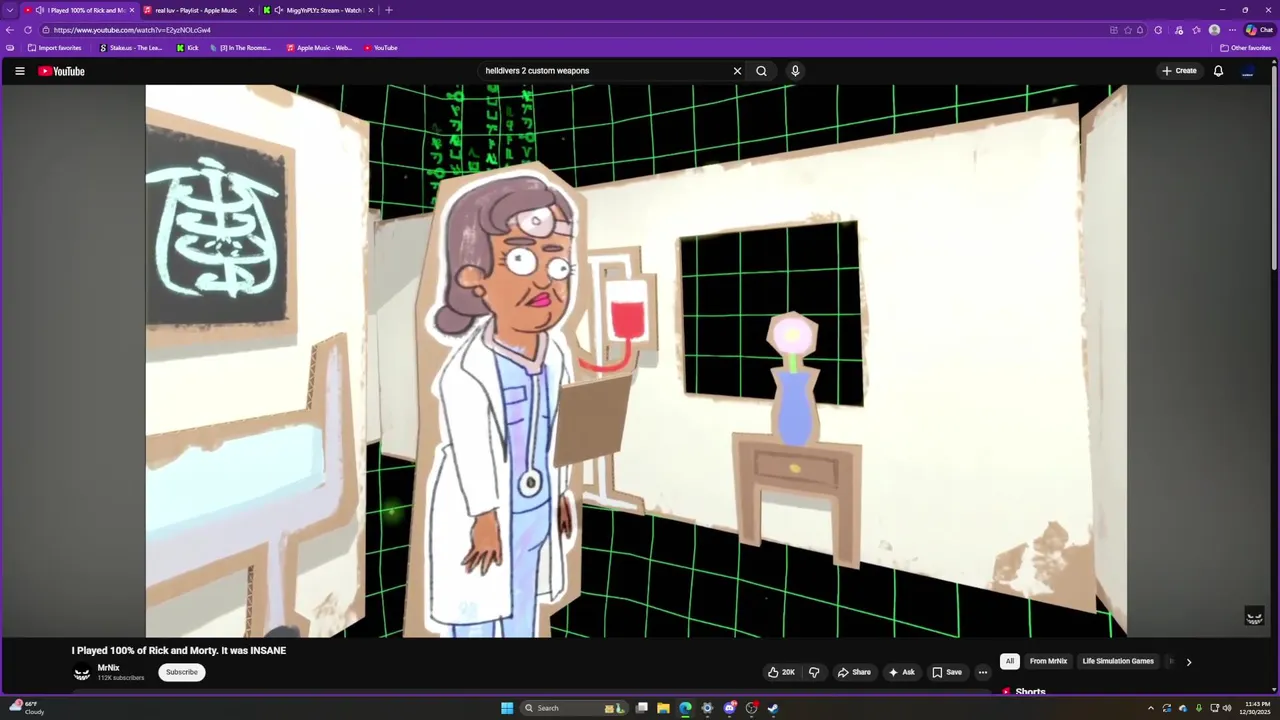The width and height of the screenshot is (1280, 720).
Task: Dislike the video with thumbs down
Action: [x=813, y=672]
